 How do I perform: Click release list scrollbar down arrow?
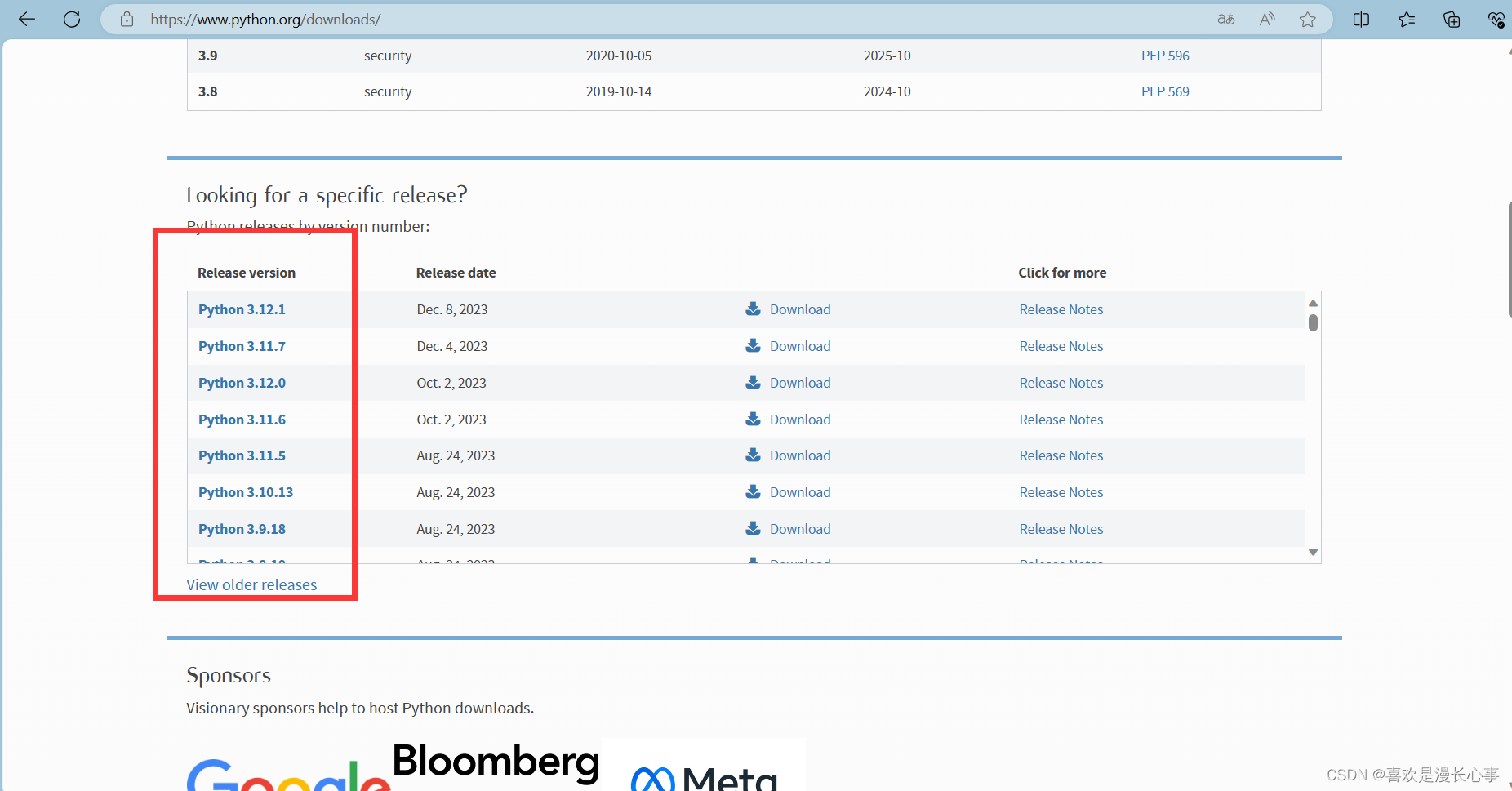[1313, 553]
